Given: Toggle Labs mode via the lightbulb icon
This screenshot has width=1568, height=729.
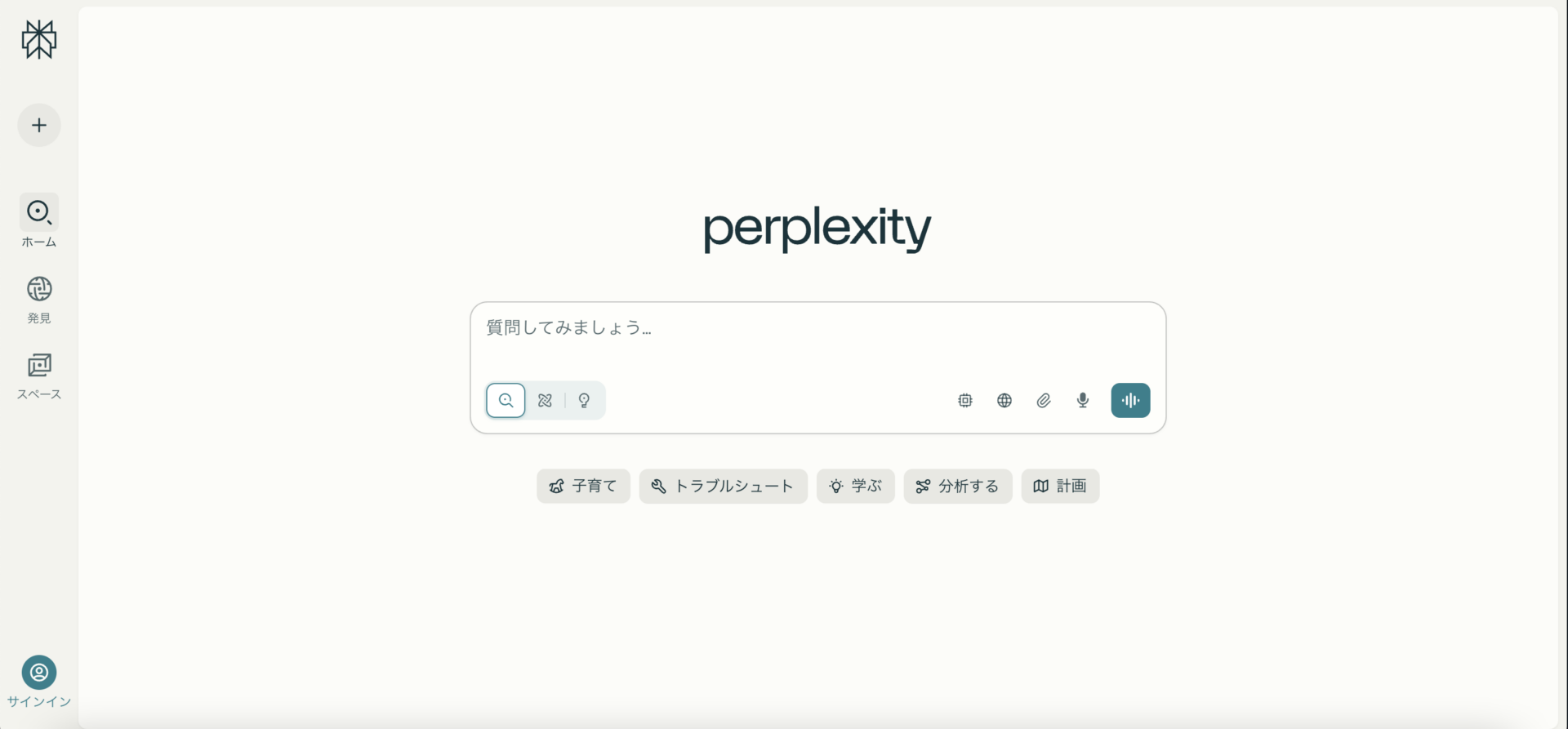Looking at the screenshot, I should pos(584,400).
